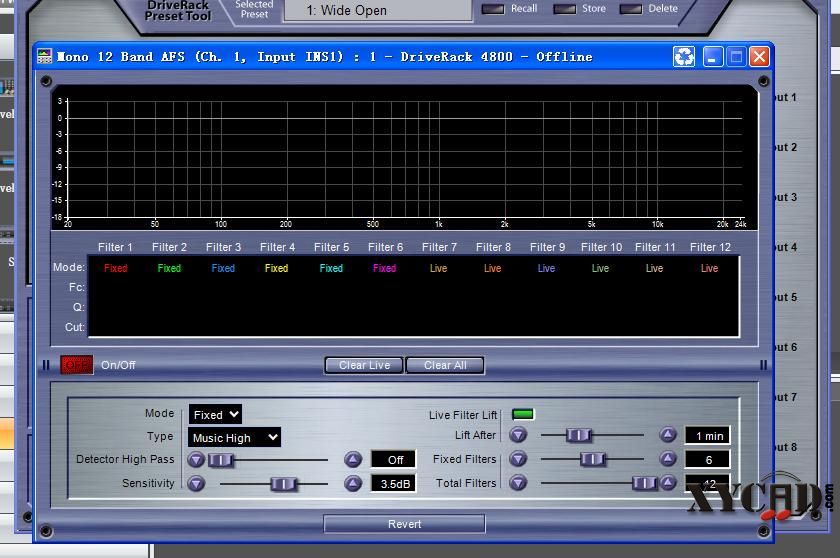Viewport: 840px width, 558px height.
Task: Select Filter 3 Fixed mode cell
Action: pos(223,268)
